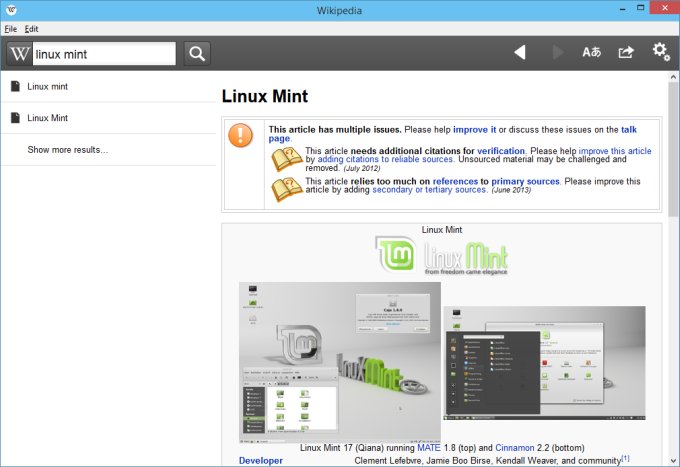Close the Wikipedia window
This screenshot has width=680, height=467.
pyautogui.click(x=664, y=8)
